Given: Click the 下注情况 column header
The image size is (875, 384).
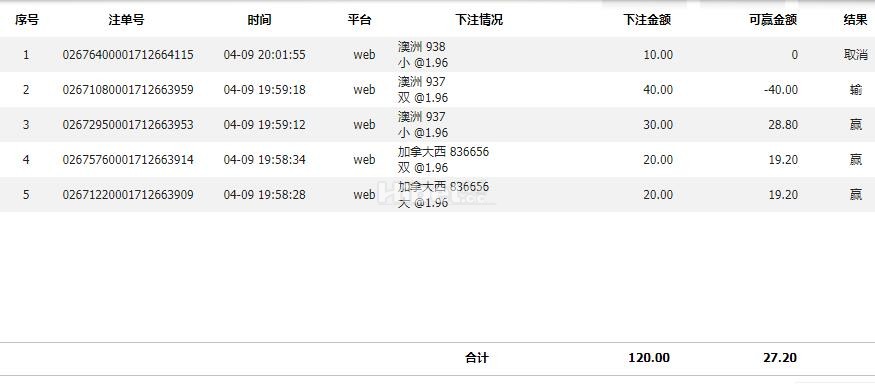Looking at the screenshot, I should [x=479, y=20].
